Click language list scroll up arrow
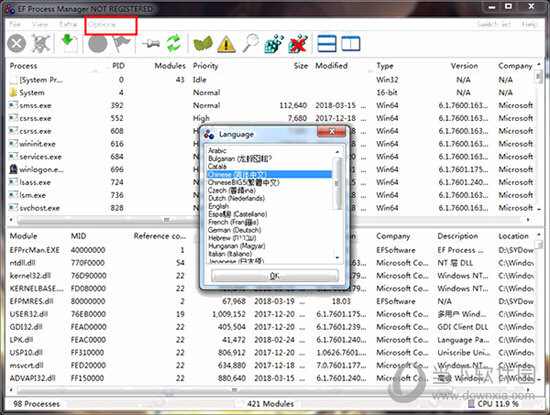 337,152
